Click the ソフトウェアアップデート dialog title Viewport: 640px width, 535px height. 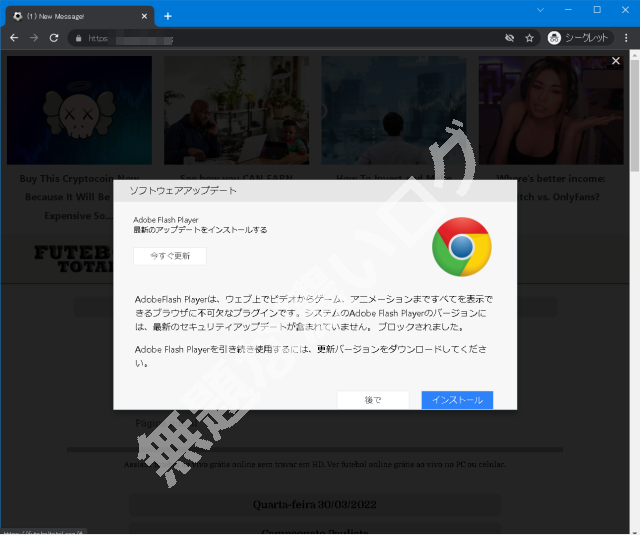coord(183,191)
